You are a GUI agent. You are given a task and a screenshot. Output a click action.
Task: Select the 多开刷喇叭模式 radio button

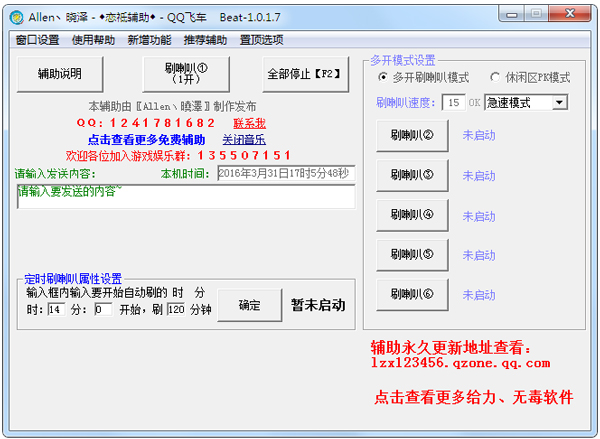[x=384, y=78]
